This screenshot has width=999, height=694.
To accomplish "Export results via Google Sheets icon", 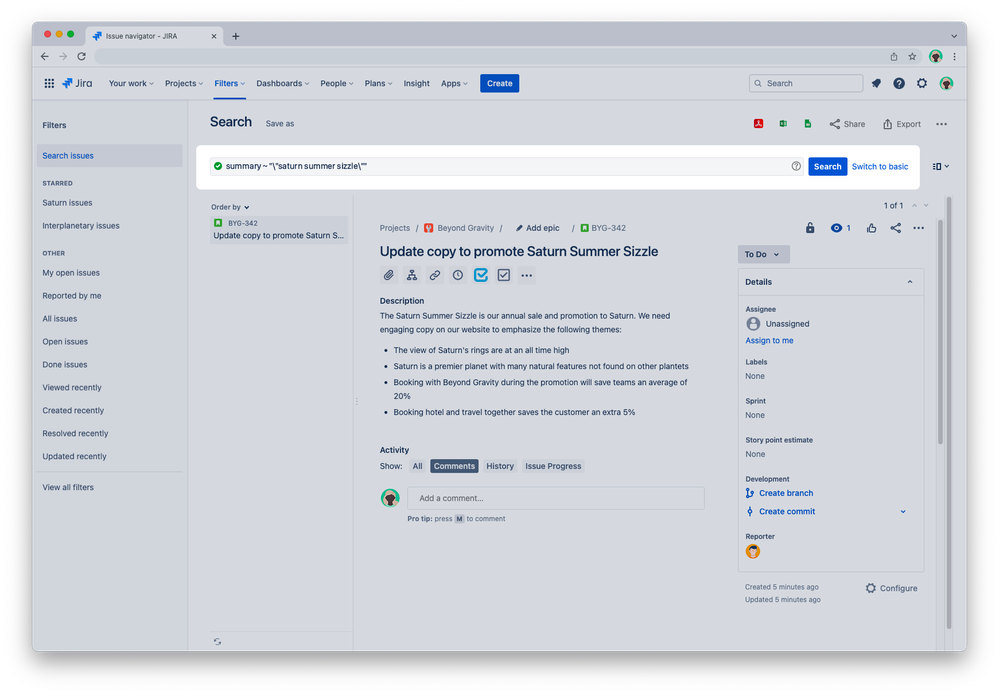I will pos(807,124).
